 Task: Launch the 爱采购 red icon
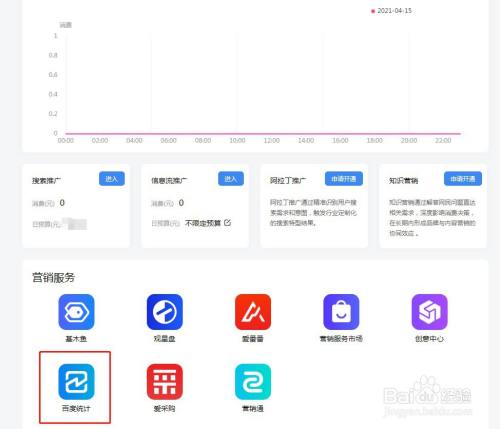[x=165, y=382]
